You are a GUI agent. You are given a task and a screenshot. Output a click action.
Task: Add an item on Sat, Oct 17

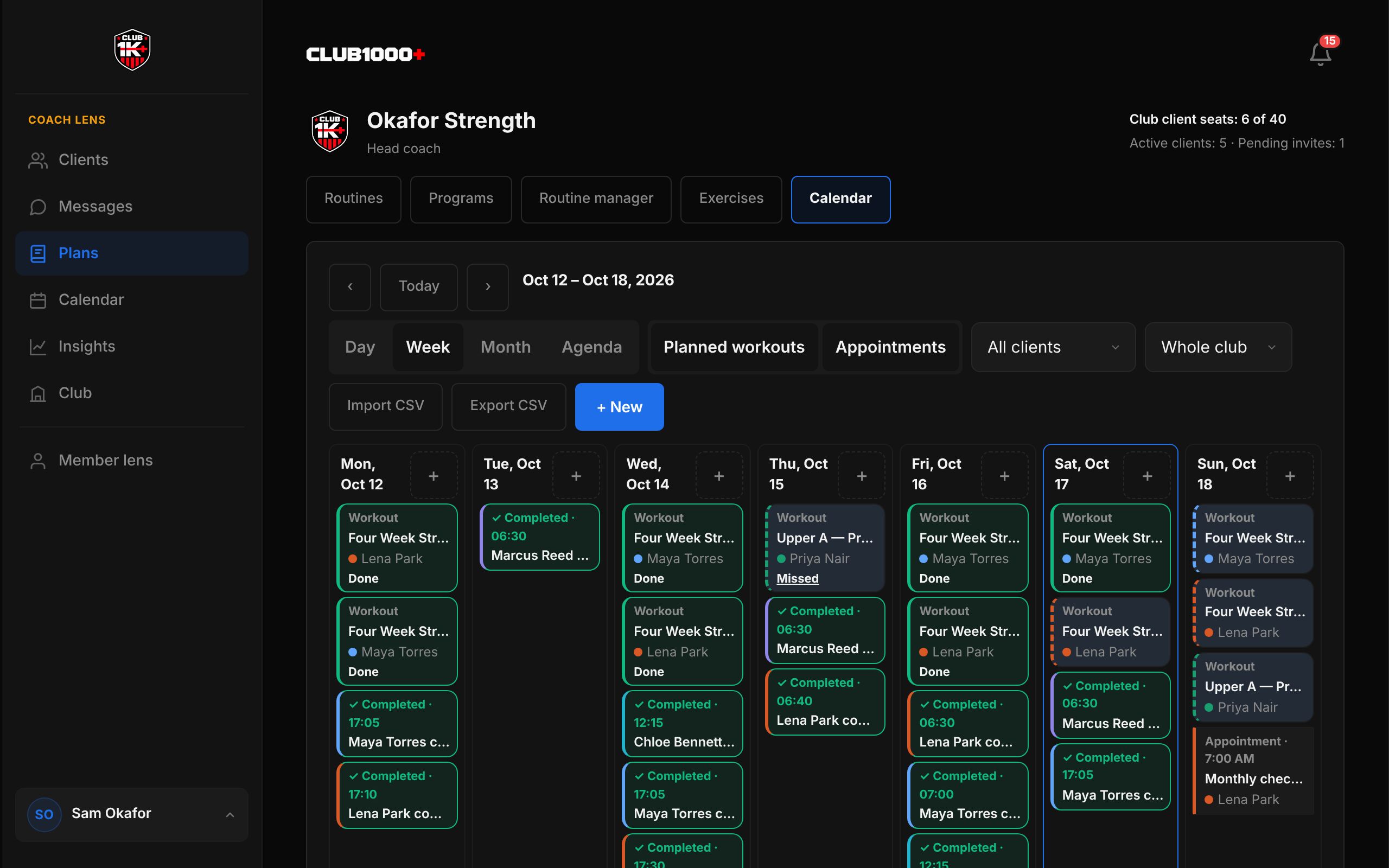click(x=1148, y=475)
